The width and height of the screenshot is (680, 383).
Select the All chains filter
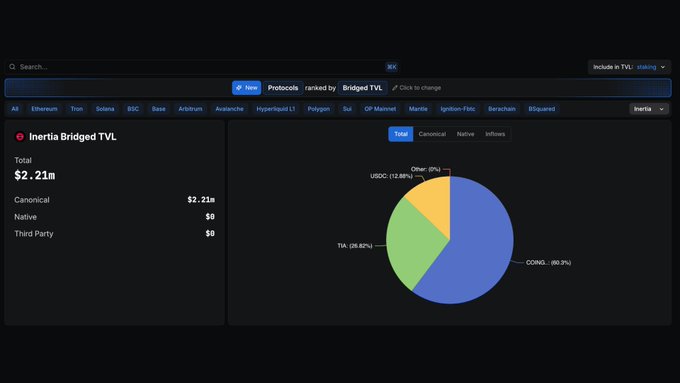click(x=15, y=109)
